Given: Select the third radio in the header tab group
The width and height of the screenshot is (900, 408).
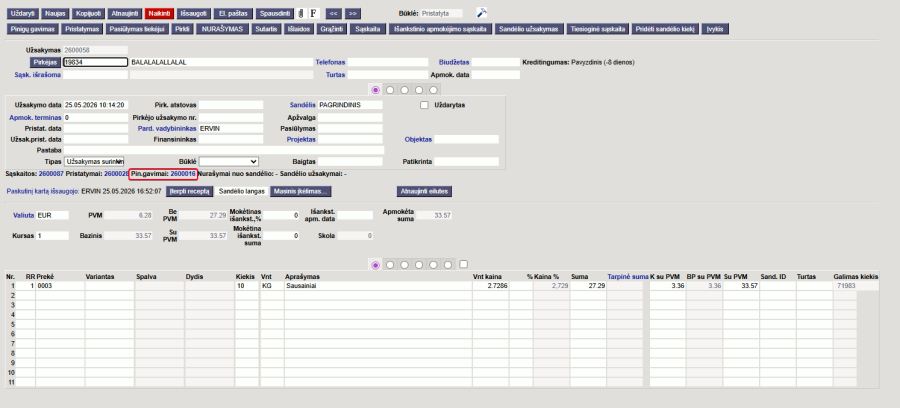Looking at the screenshot, I should (x=405, y=90).
